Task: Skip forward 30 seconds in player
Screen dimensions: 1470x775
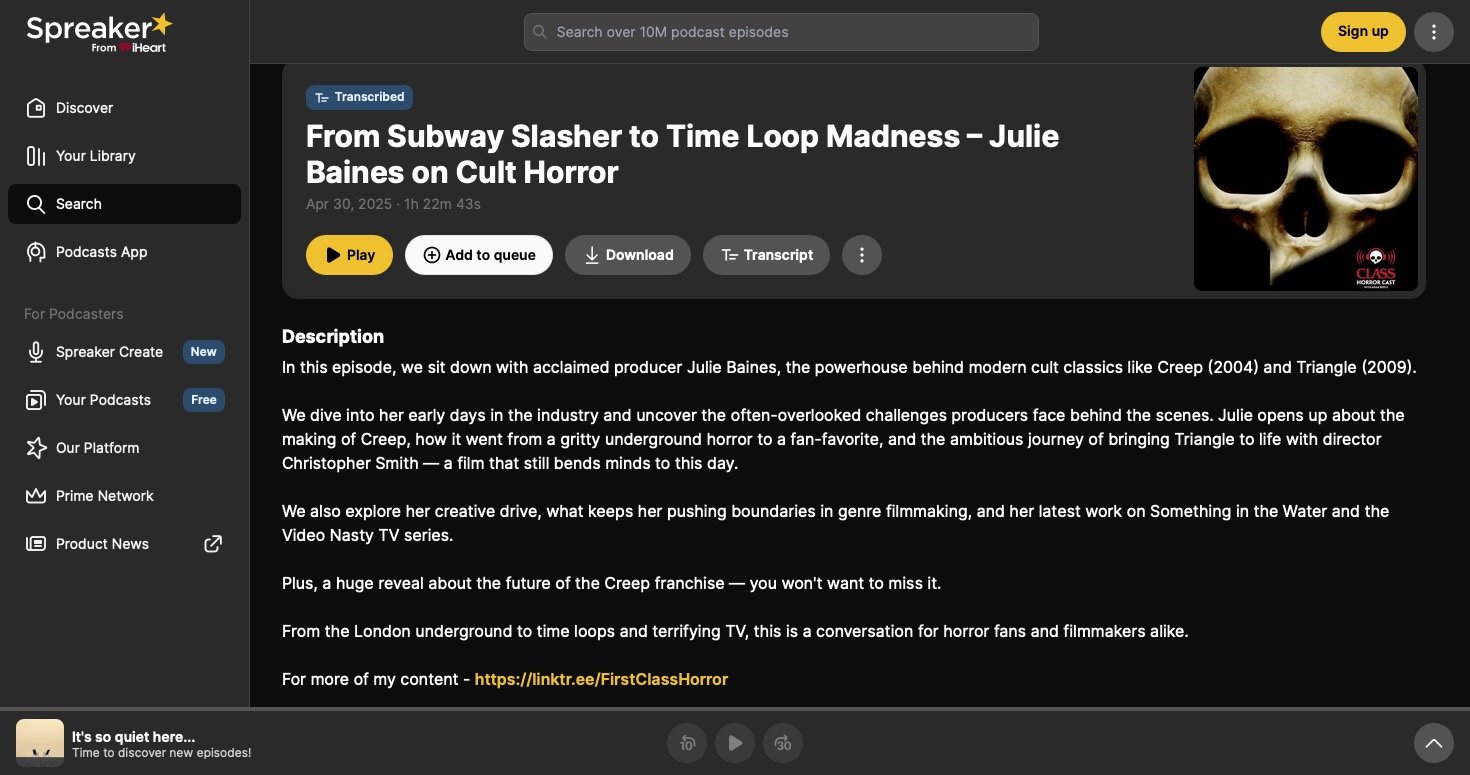Action: tap(783, 743)
